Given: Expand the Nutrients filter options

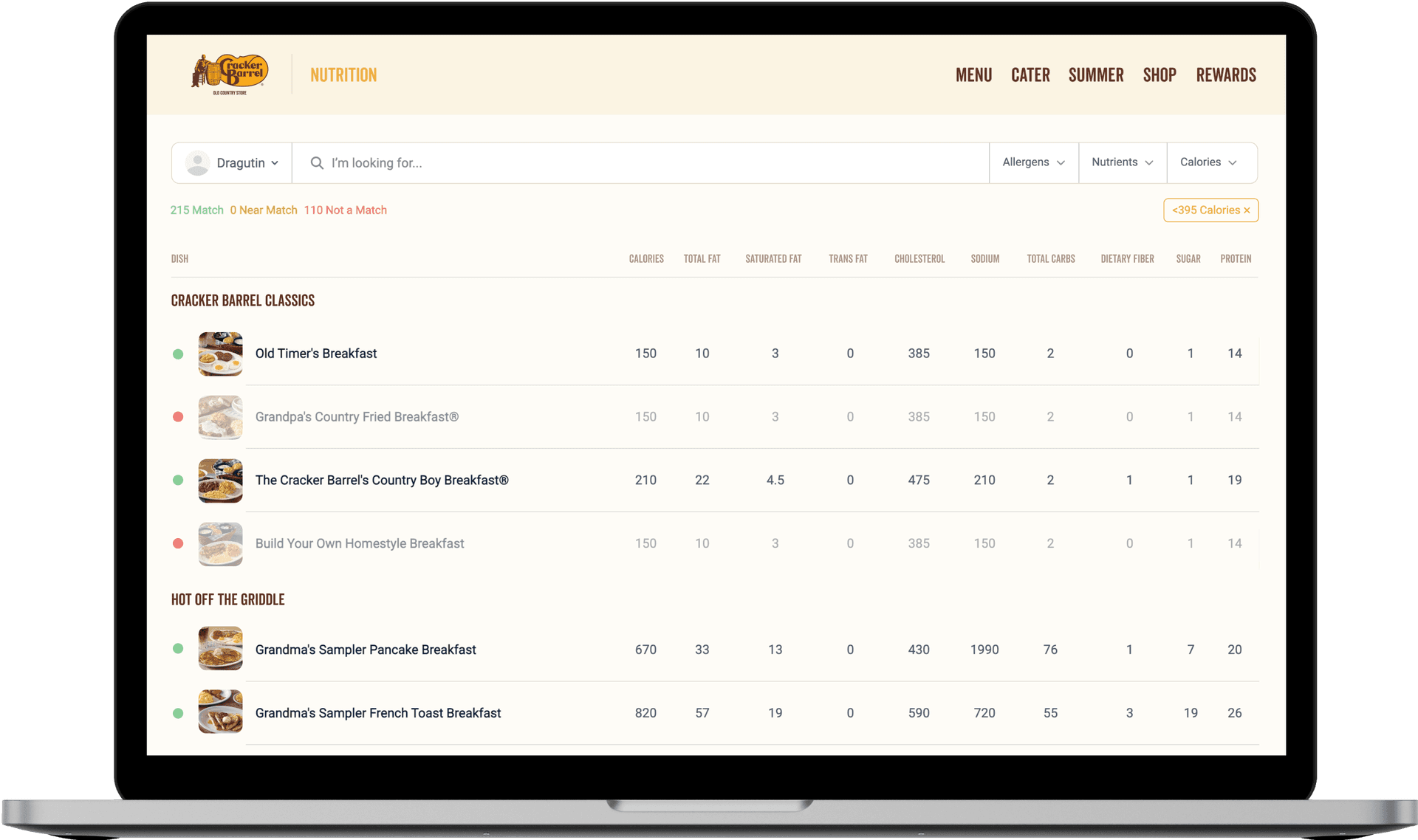Looking at the screenshot, I should (1122, 162).
